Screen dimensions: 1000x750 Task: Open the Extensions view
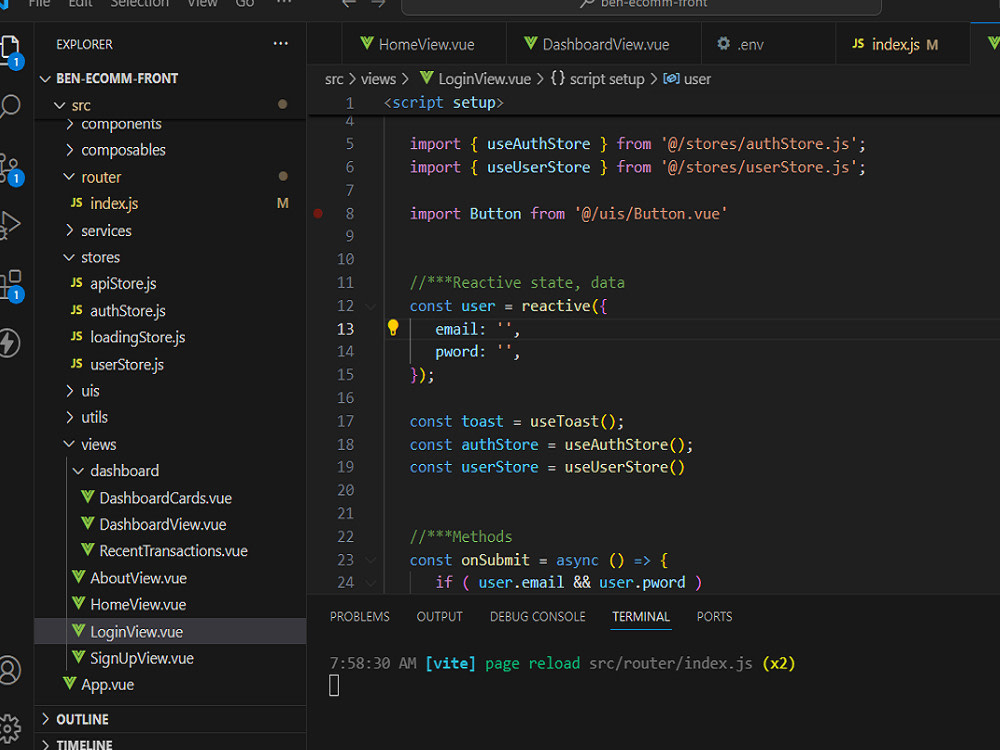(10, 284)
